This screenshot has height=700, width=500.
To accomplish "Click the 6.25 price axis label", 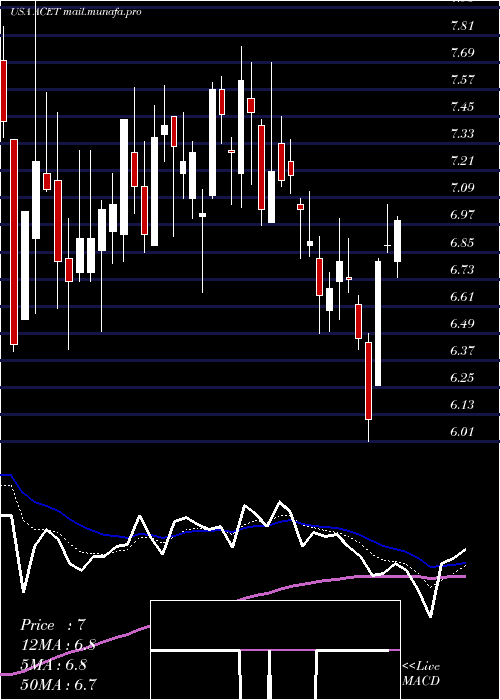I will coord(462,378).
